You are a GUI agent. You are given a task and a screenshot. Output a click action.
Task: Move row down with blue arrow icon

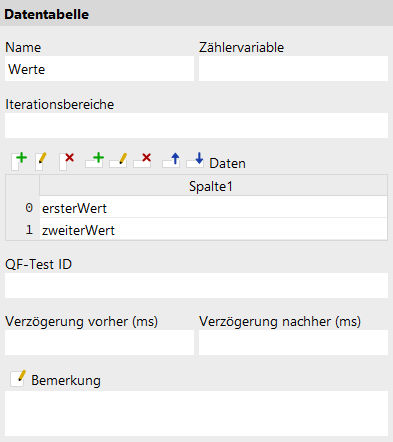click(x=195, y=160)
